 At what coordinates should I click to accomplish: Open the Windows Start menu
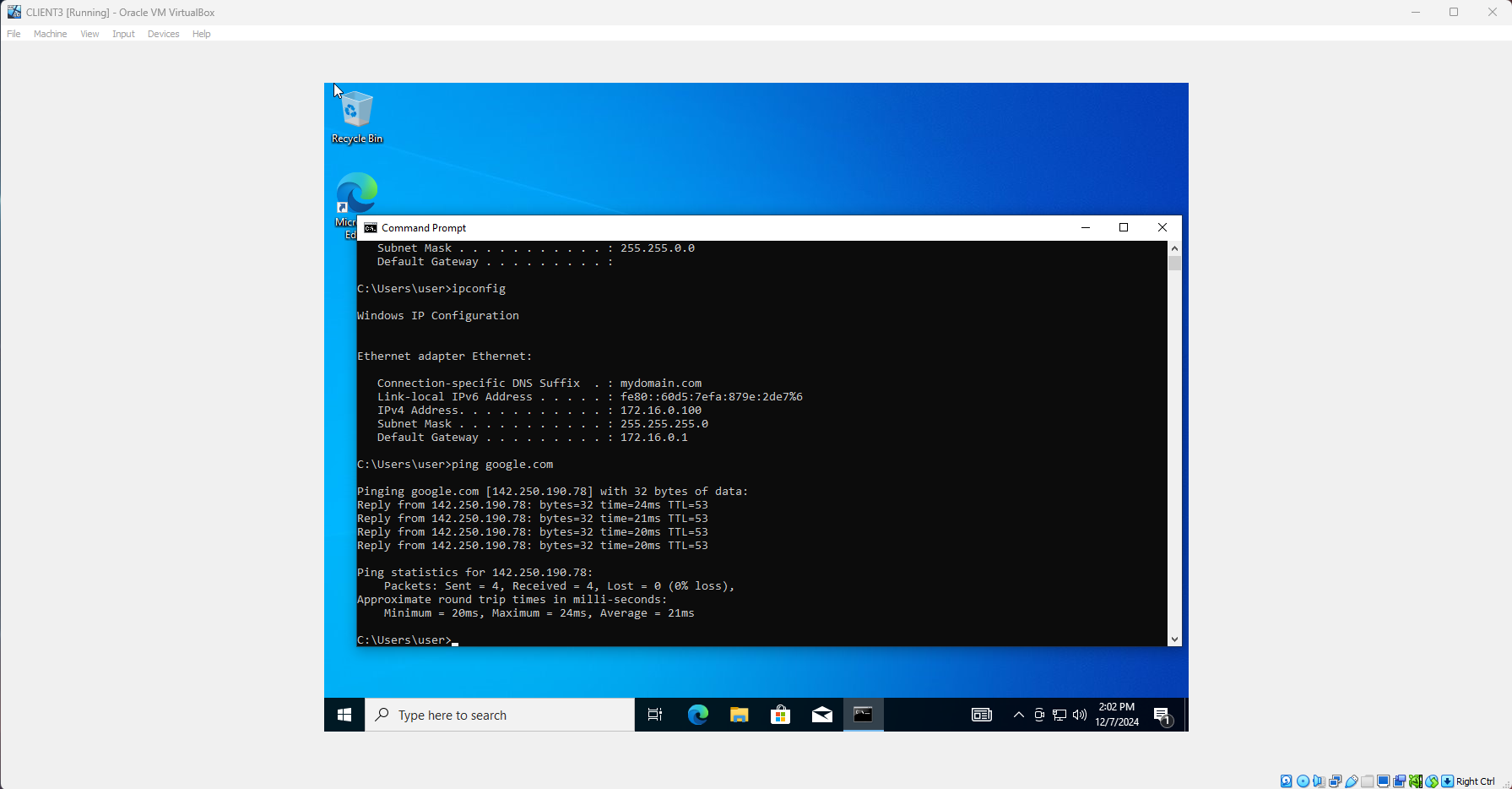click(344, 715)
